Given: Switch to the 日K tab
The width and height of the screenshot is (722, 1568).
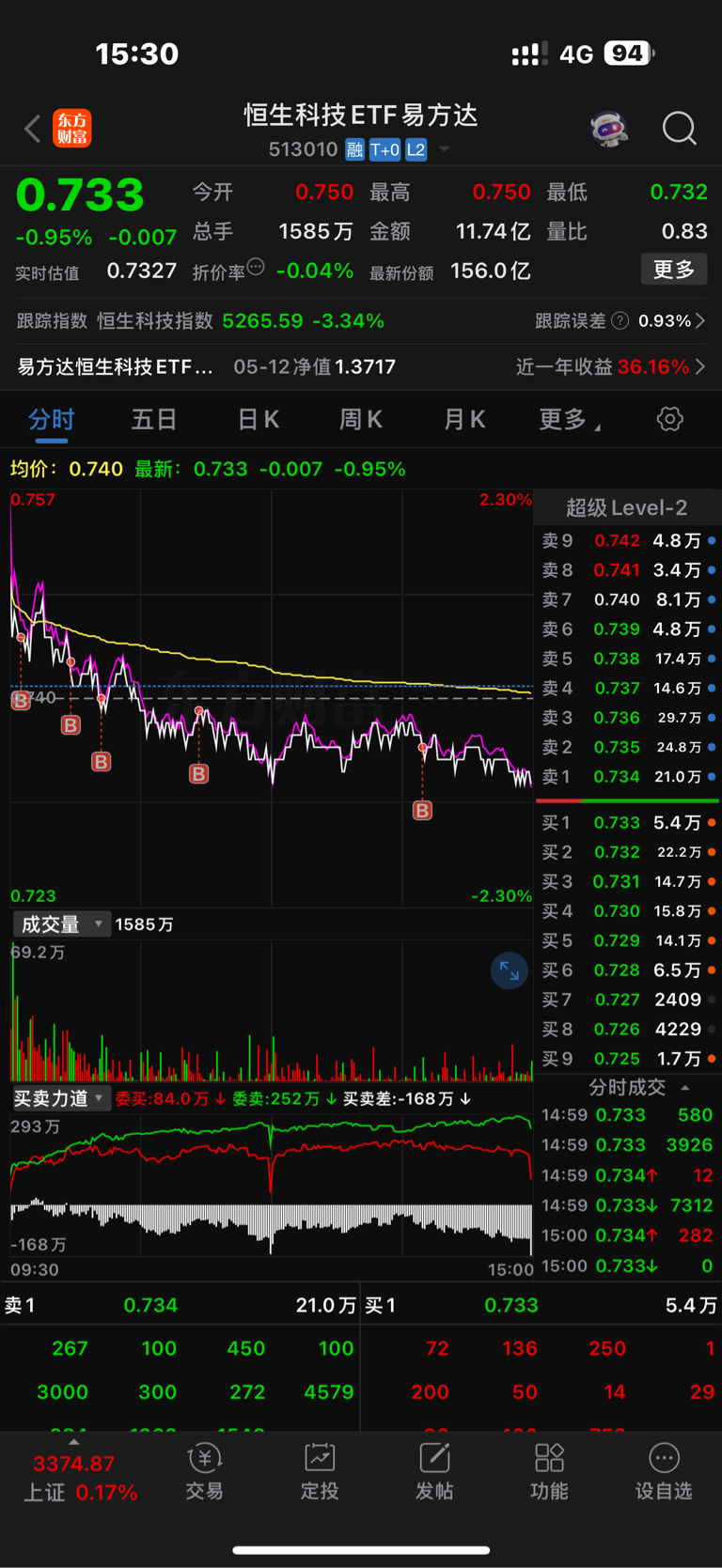Looking at the screenshot, I should tap(258, 420).
